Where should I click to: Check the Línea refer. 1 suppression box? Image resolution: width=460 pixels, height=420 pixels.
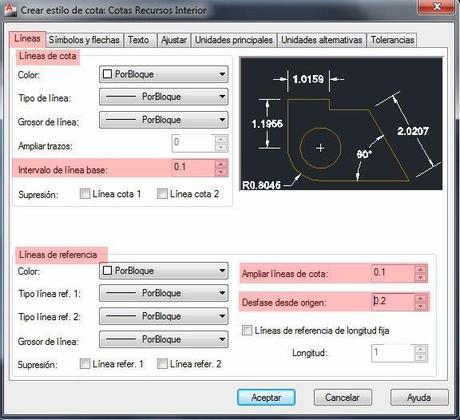(85, 364)
